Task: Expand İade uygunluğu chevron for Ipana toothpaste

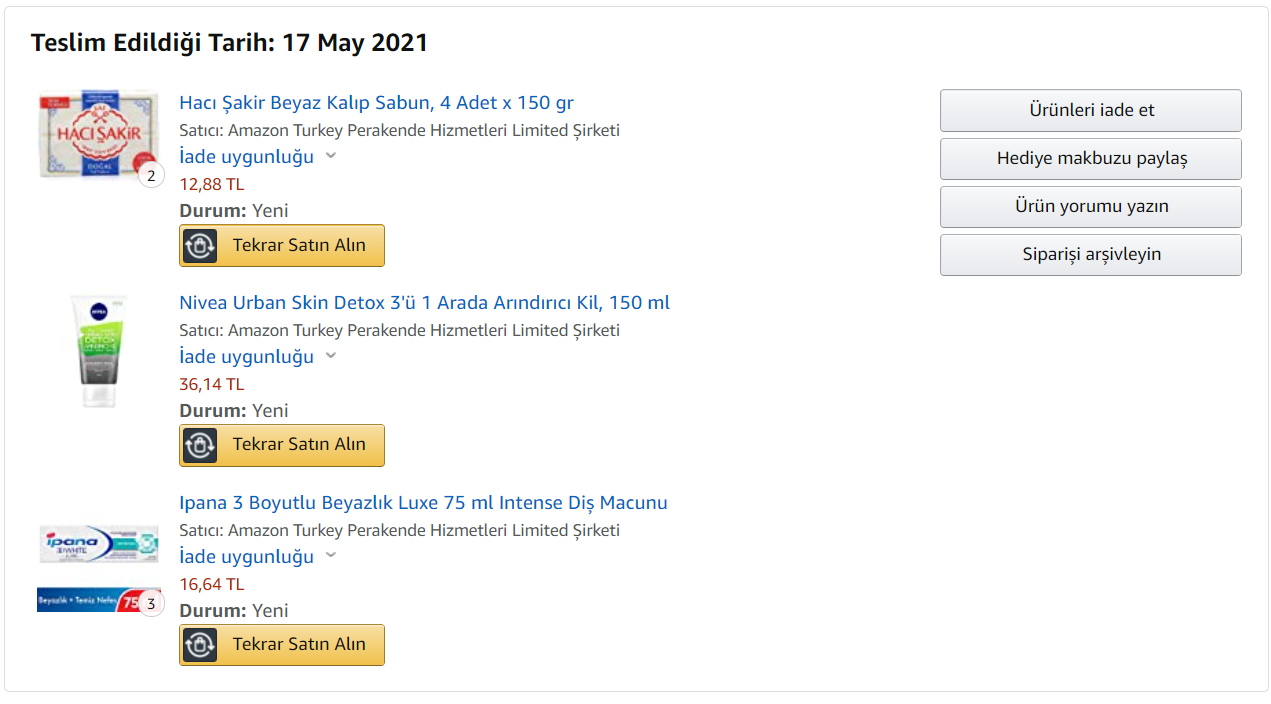Action: (x=331, y=556)
